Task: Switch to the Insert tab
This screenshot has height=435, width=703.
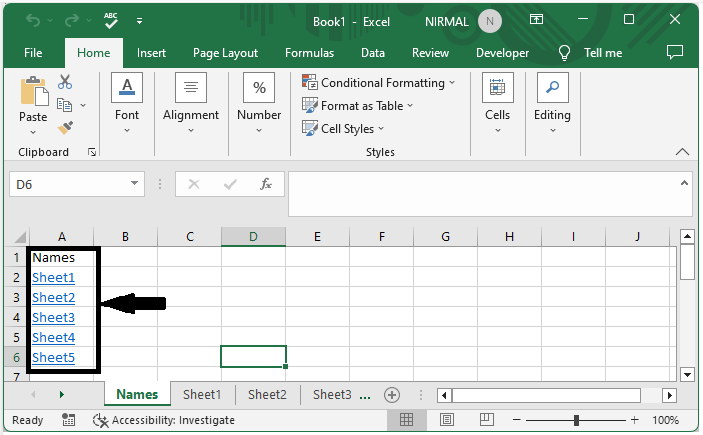Action: pos(151,53)
